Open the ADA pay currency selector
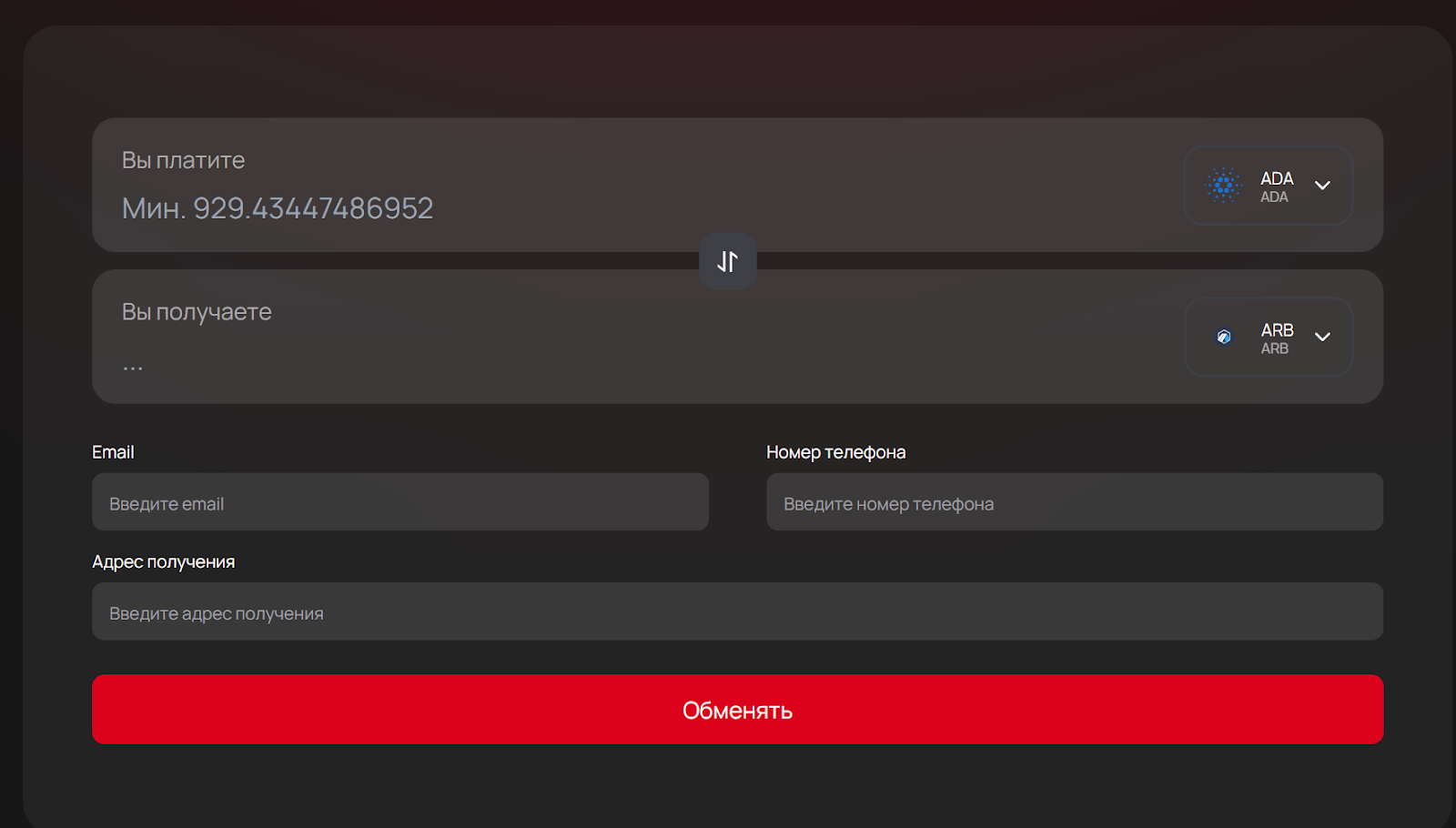 click(1268, 186)
